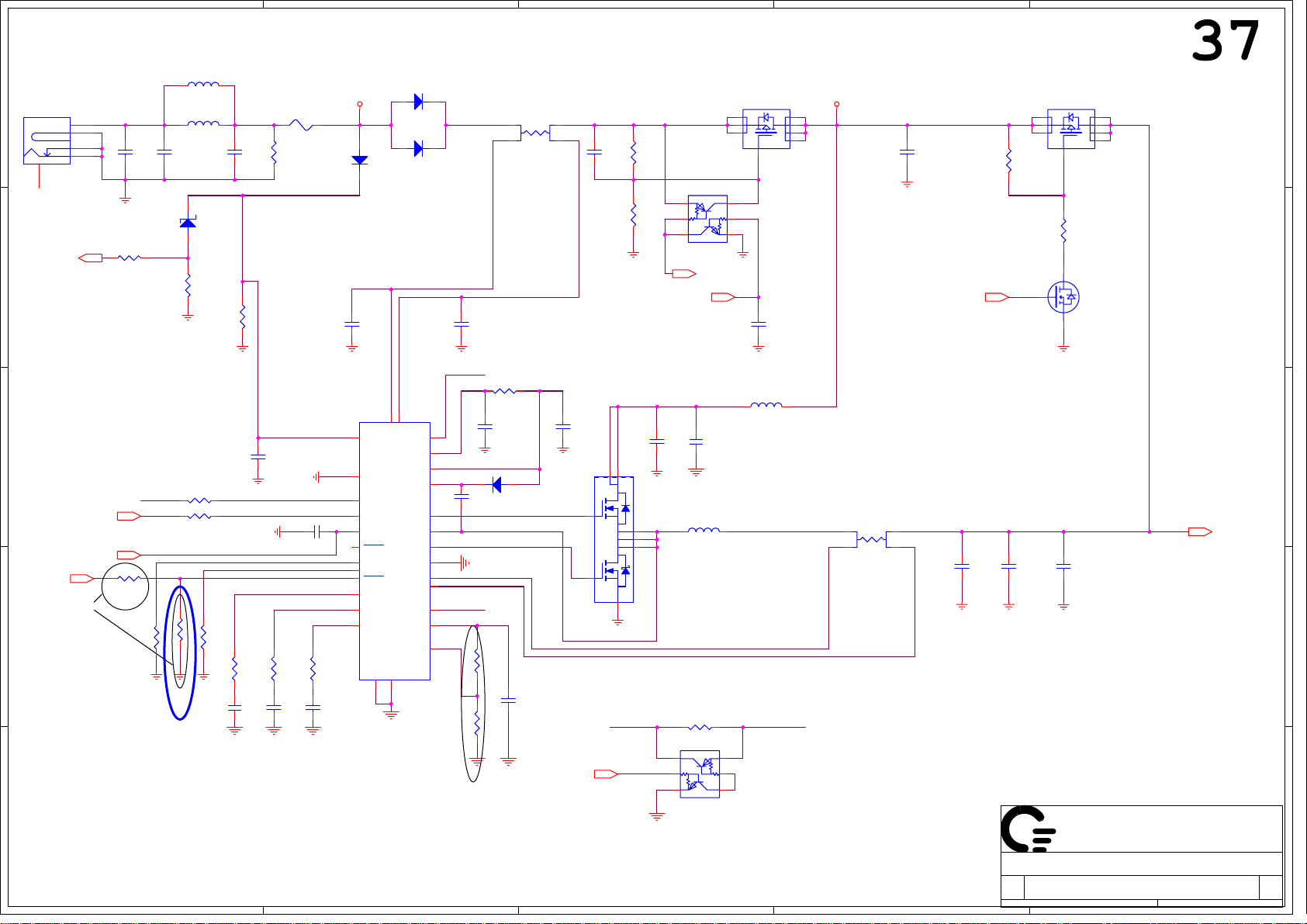Select the large controller IC rectangle
The height and width of the screenshot is (924, 1307).
[x=395, y=551]
